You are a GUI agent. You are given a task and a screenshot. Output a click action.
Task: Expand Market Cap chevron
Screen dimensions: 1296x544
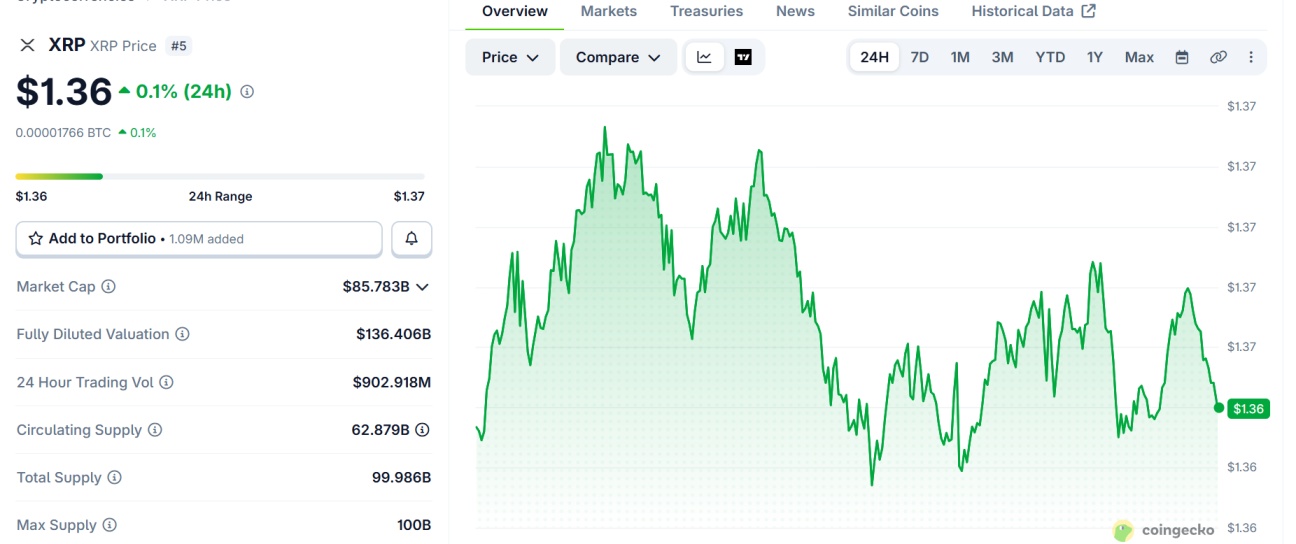422,287
